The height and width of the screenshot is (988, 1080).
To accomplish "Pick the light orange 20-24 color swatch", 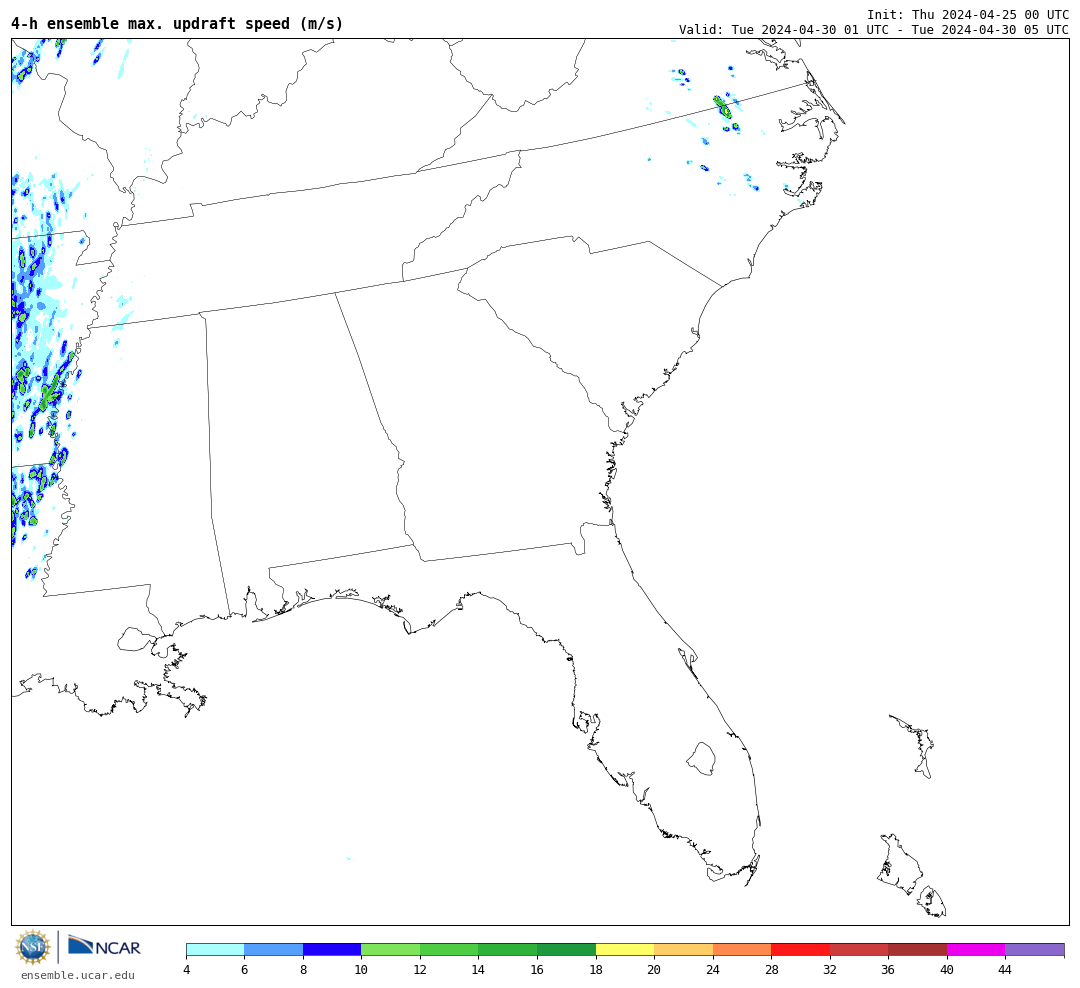I will 683,950.
